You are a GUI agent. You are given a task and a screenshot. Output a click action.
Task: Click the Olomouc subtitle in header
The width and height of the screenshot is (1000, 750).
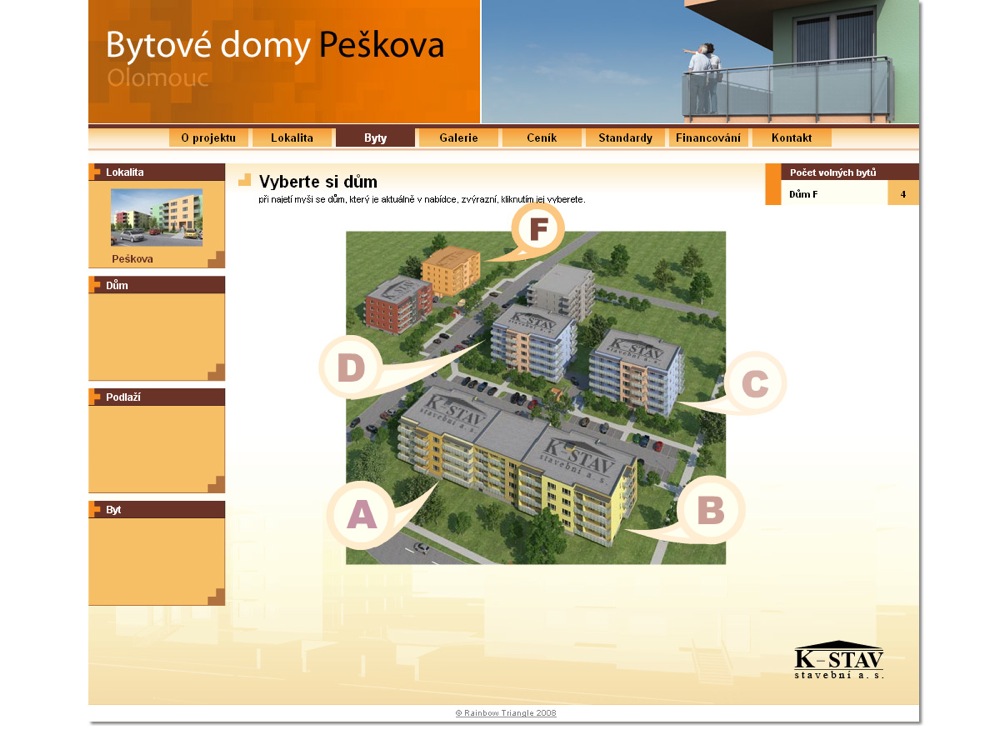[x=158, y=78]
